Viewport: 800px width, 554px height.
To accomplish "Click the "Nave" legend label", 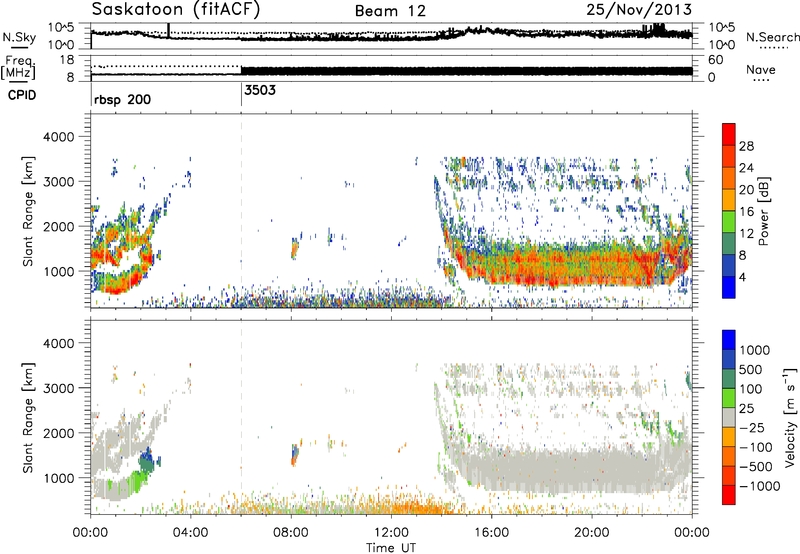I will (x=761, y=69).
